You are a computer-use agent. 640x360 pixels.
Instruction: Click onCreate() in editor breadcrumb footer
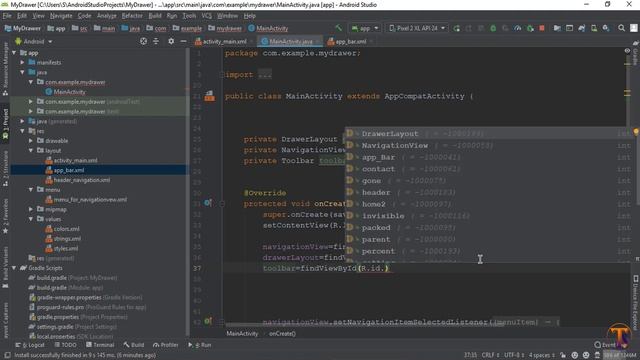tap(282, 333)
